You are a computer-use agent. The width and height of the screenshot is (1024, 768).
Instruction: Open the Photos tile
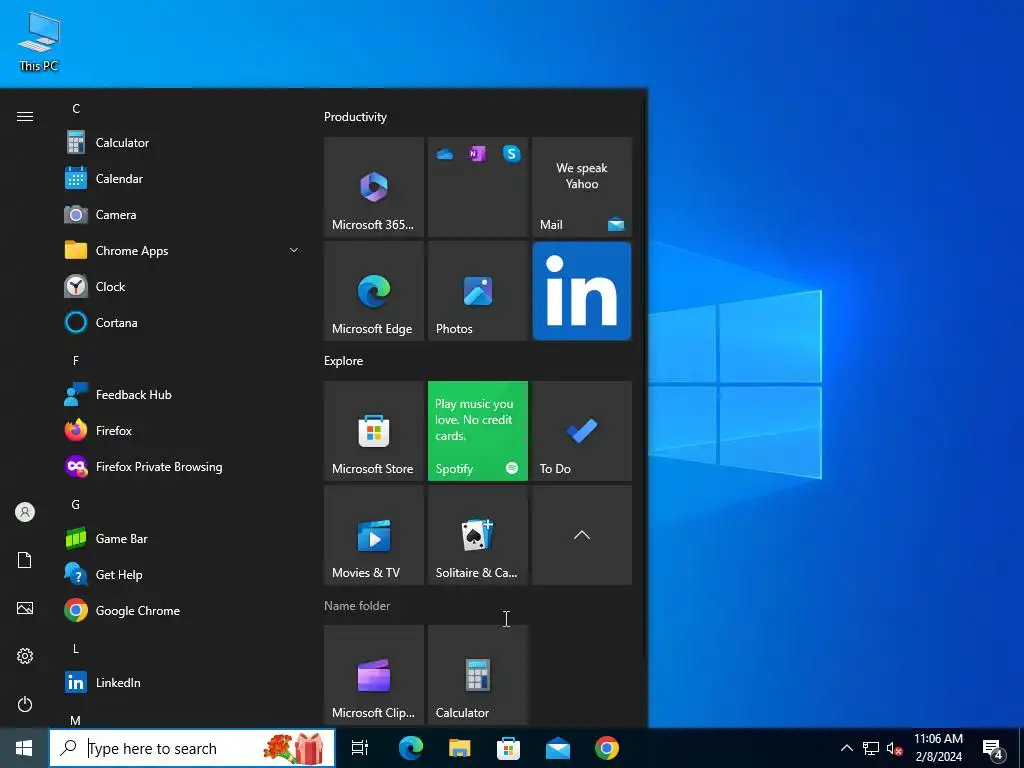(477, 291)
